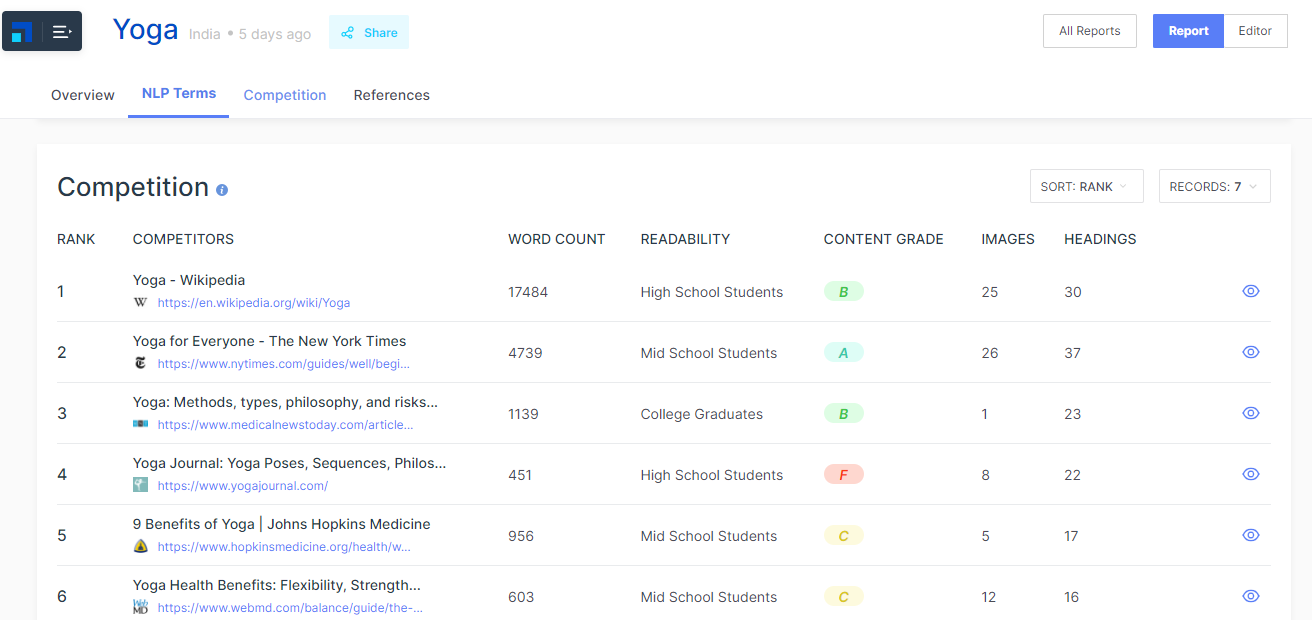Open the sidebar menu toggle icon
This screenshot has height=620, width=1312.
(x=62, y=32)
